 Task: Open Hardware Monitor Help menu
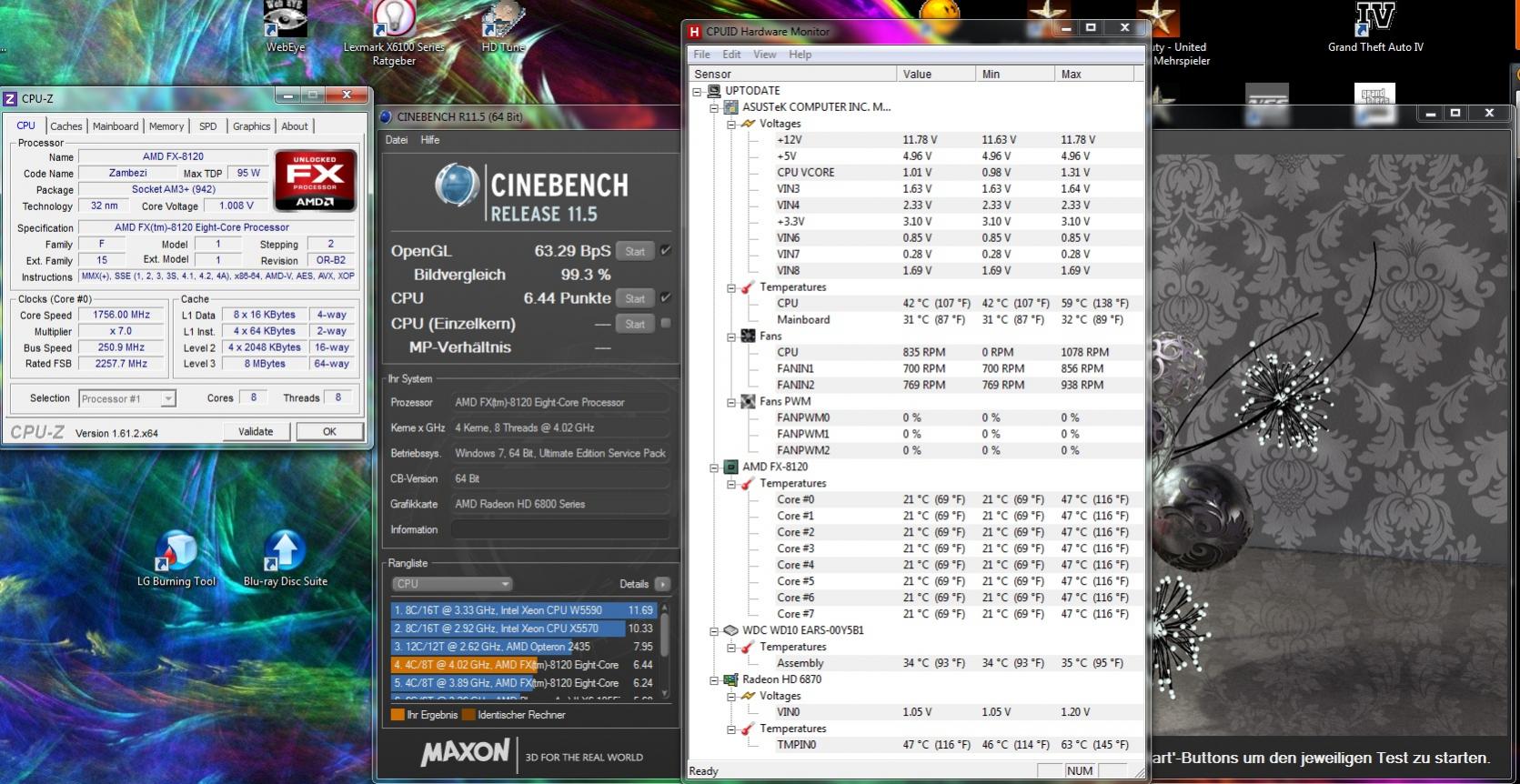(x=800, y=55)
